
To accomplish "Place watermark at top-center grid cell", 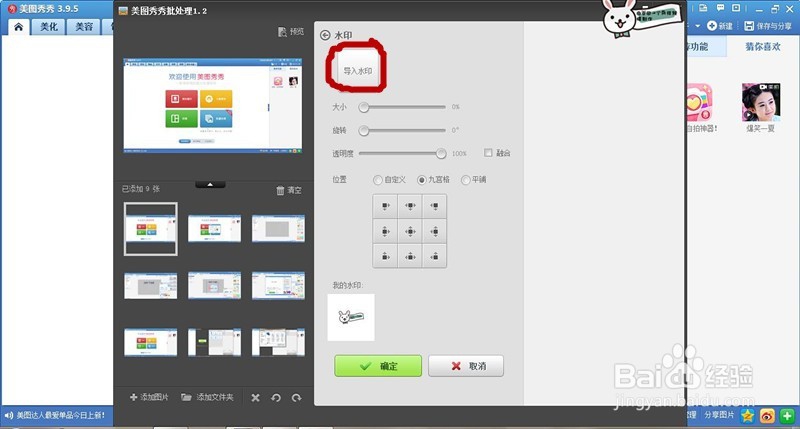I will (410, 206).
